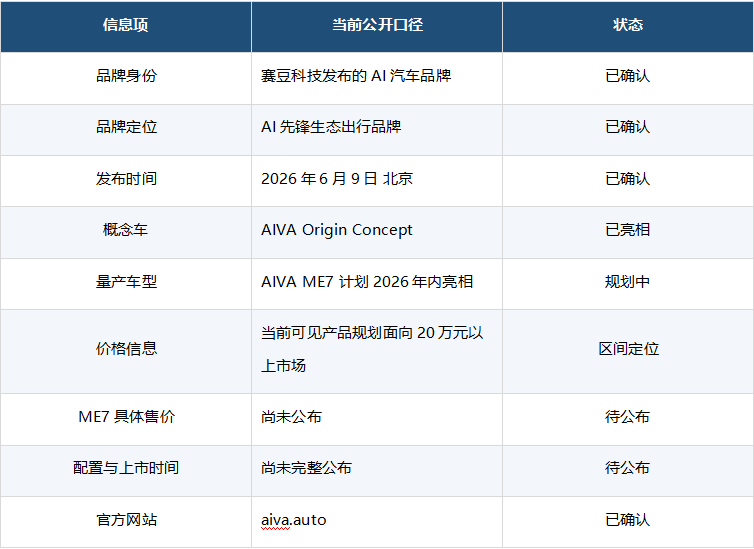Select the 赛豆科技发布的 AI 汽车品牌 cell
Screen dimensions: 754x549
click(377, 78)
